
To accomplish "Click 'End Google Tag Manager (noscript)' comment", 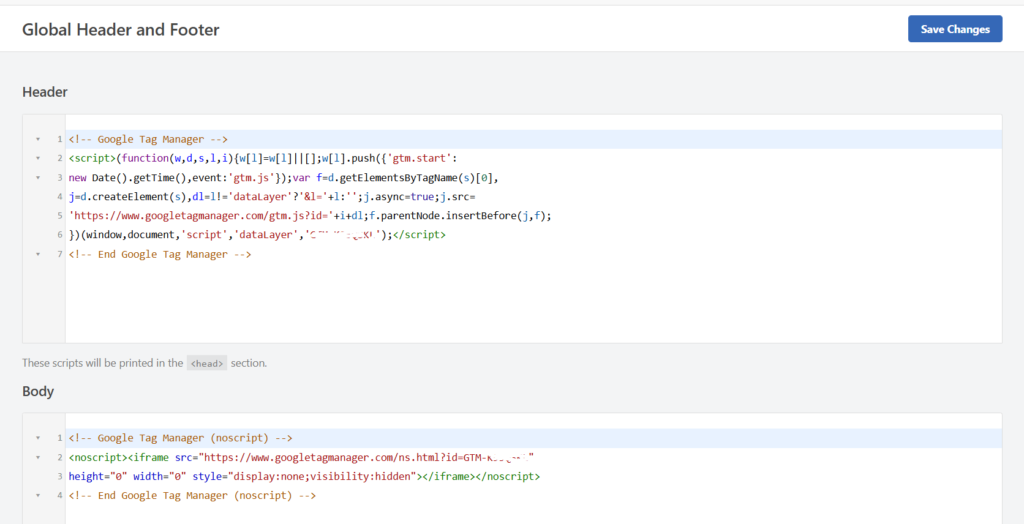I will (192, 495).
